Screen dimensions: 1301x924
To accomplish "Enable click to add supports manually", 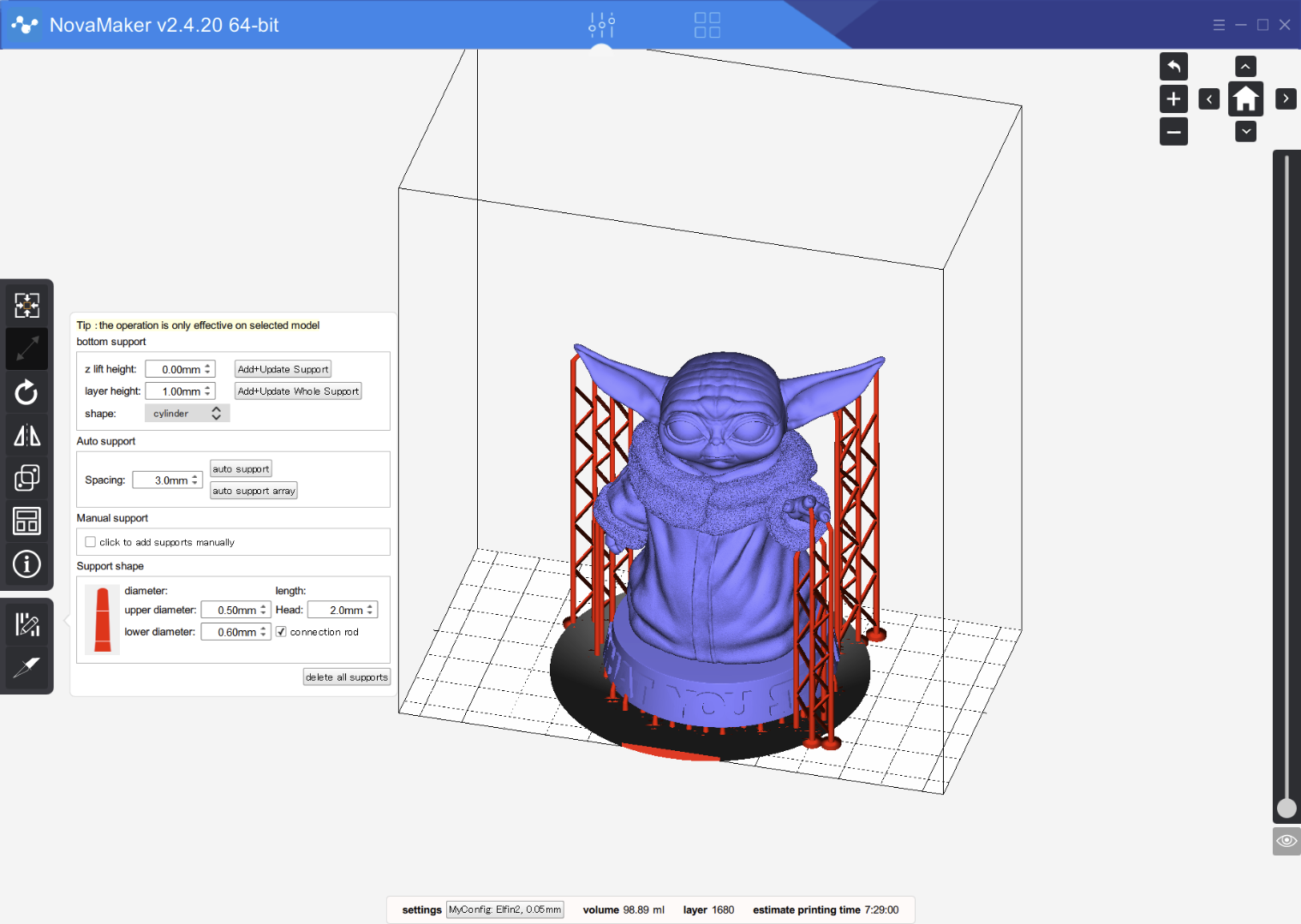I will [x=90, y=542].
